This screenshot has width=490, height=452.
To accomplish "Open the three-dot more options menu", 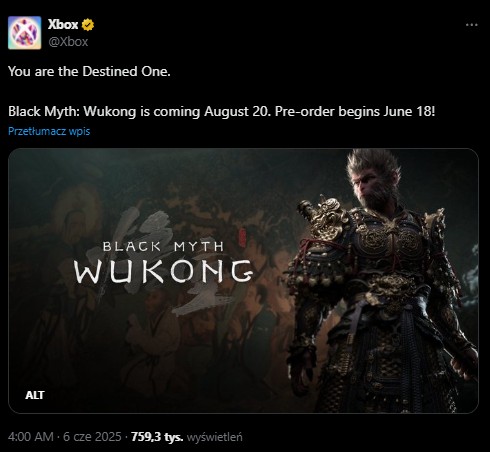I will pos(471,25).
